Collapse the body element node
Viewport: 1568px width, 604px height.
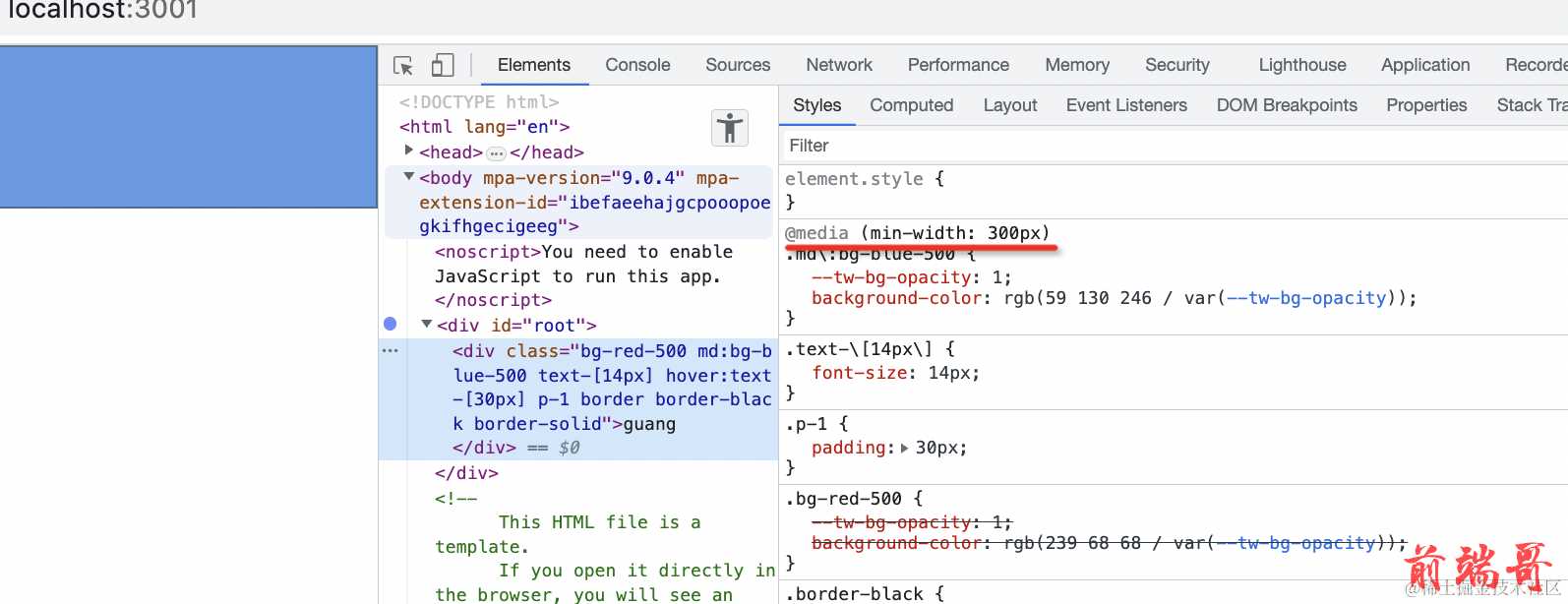point(409,177)
